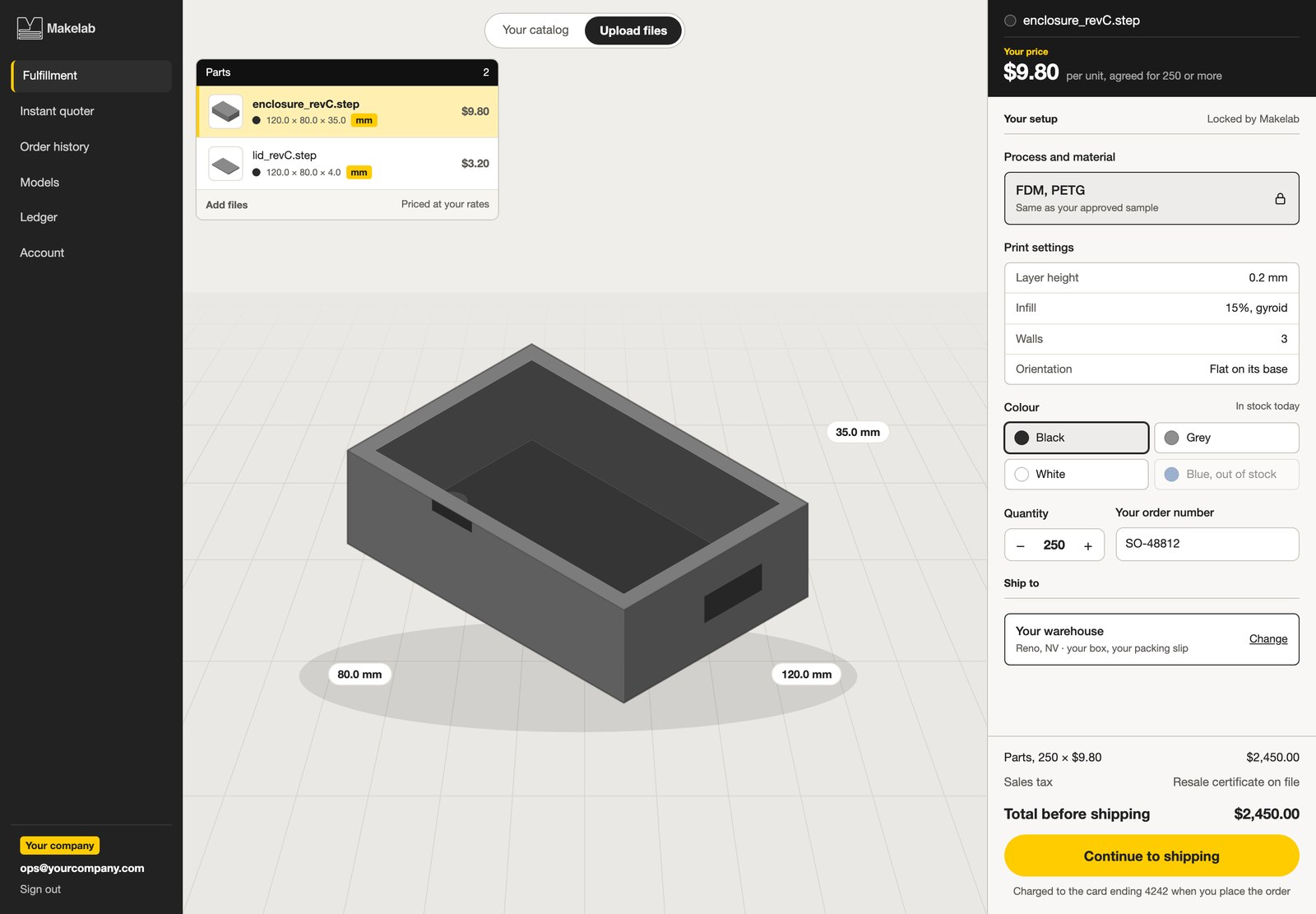Screen dimensions: 1316x914
Task: Open Account in the sidebar
Action: tap(42, 253)
